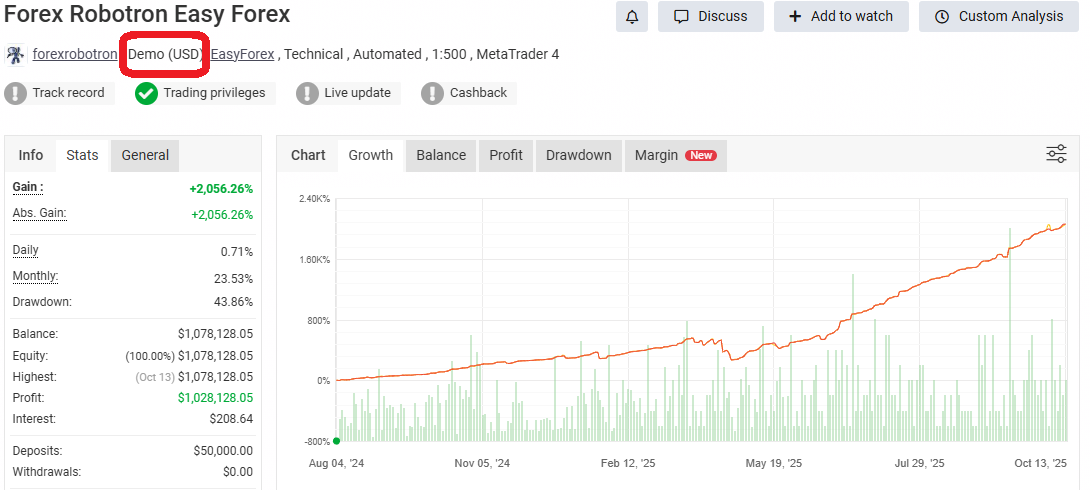Click the Cashback warning icon
Screen dimensions: 1090x490
(432, 93)
